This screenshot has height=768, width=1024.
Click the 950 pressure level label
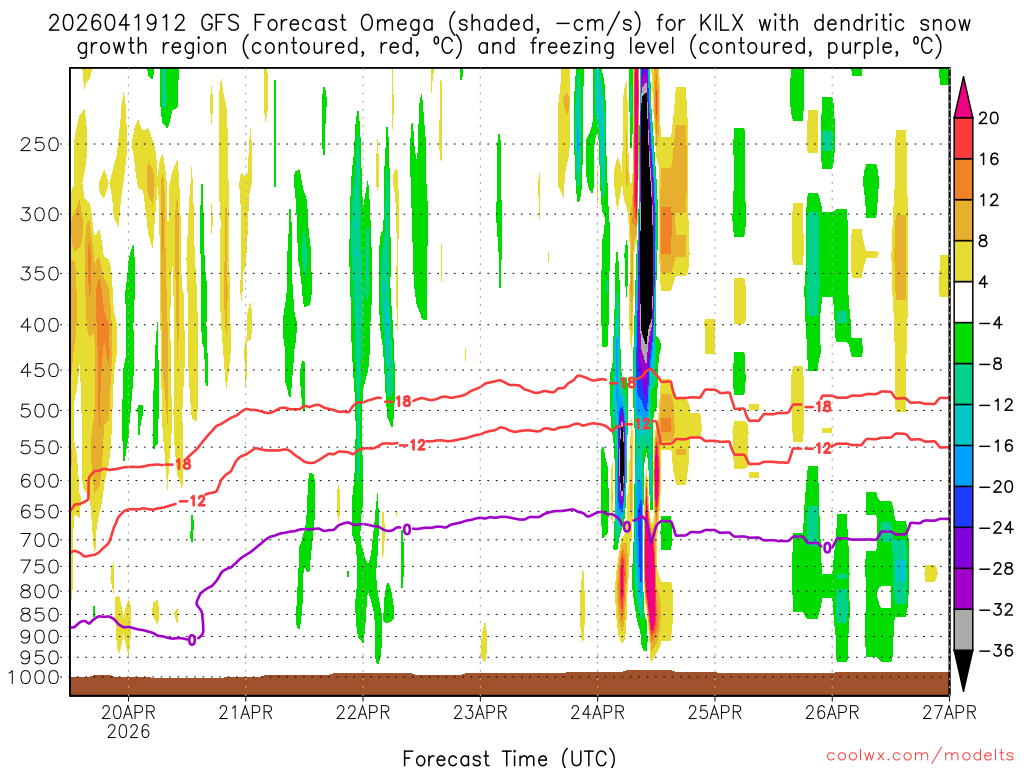click(40, 658)
